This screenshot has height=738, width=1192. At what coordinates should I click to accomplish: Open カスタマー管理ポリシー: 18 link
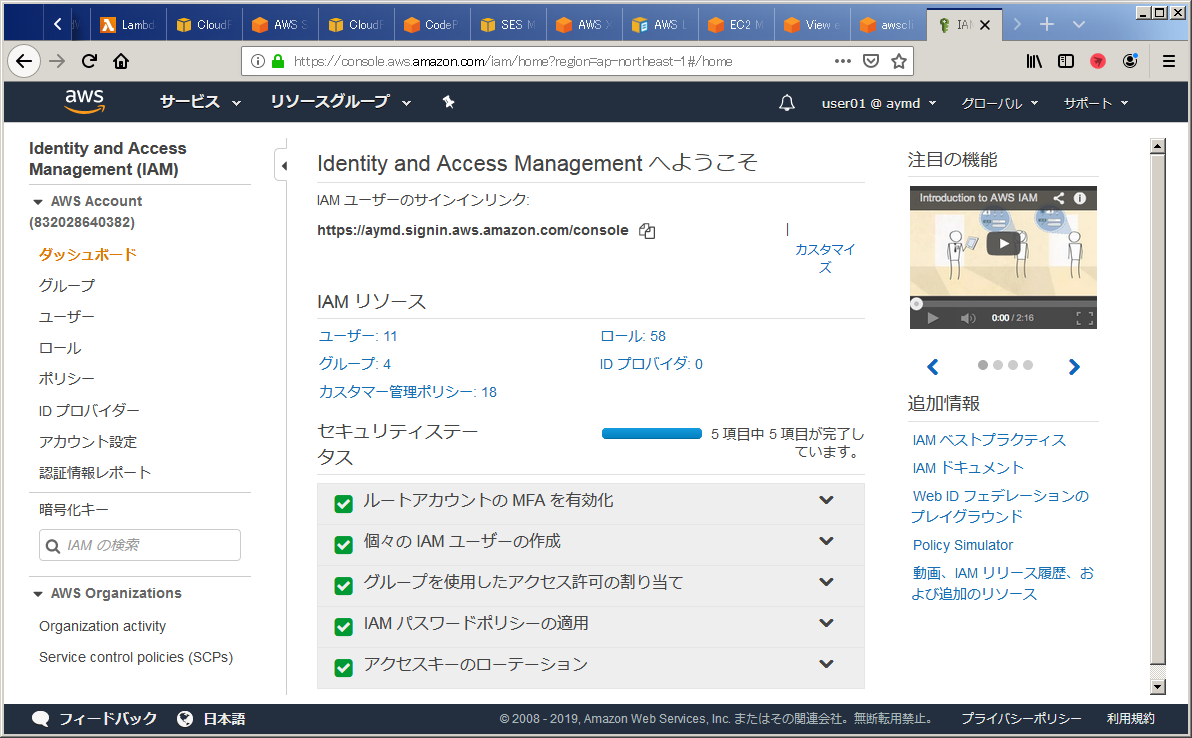407,392
